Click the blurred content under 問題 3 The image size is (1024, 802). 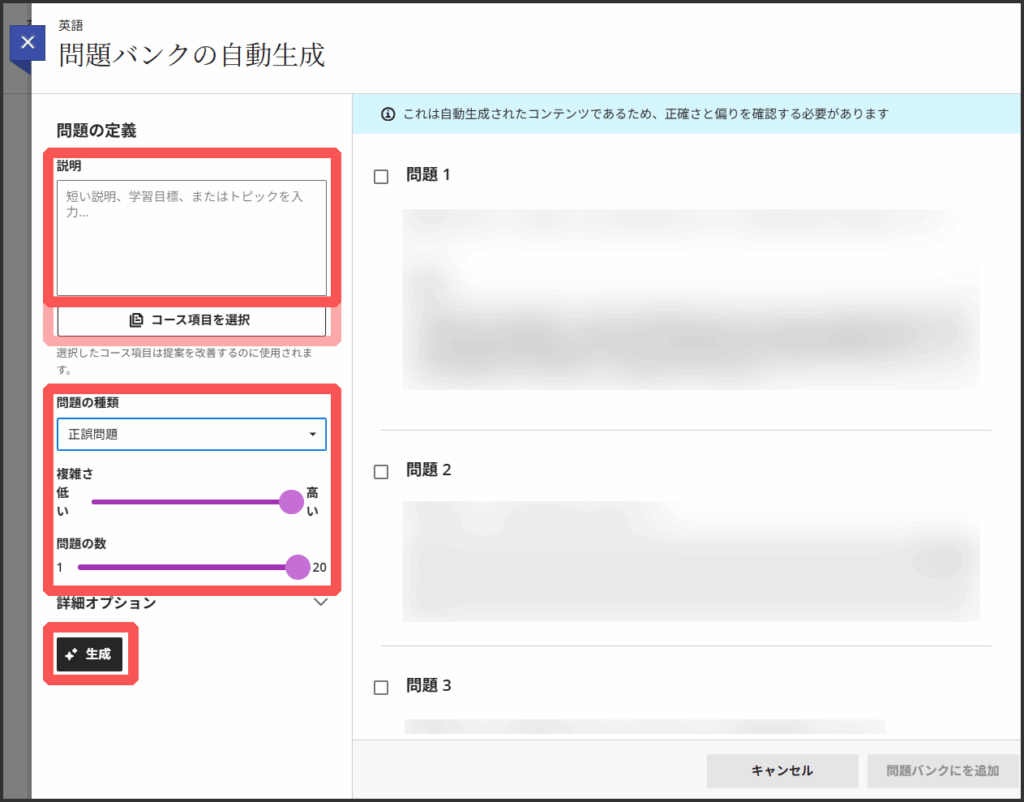click(x=645, y=727)
